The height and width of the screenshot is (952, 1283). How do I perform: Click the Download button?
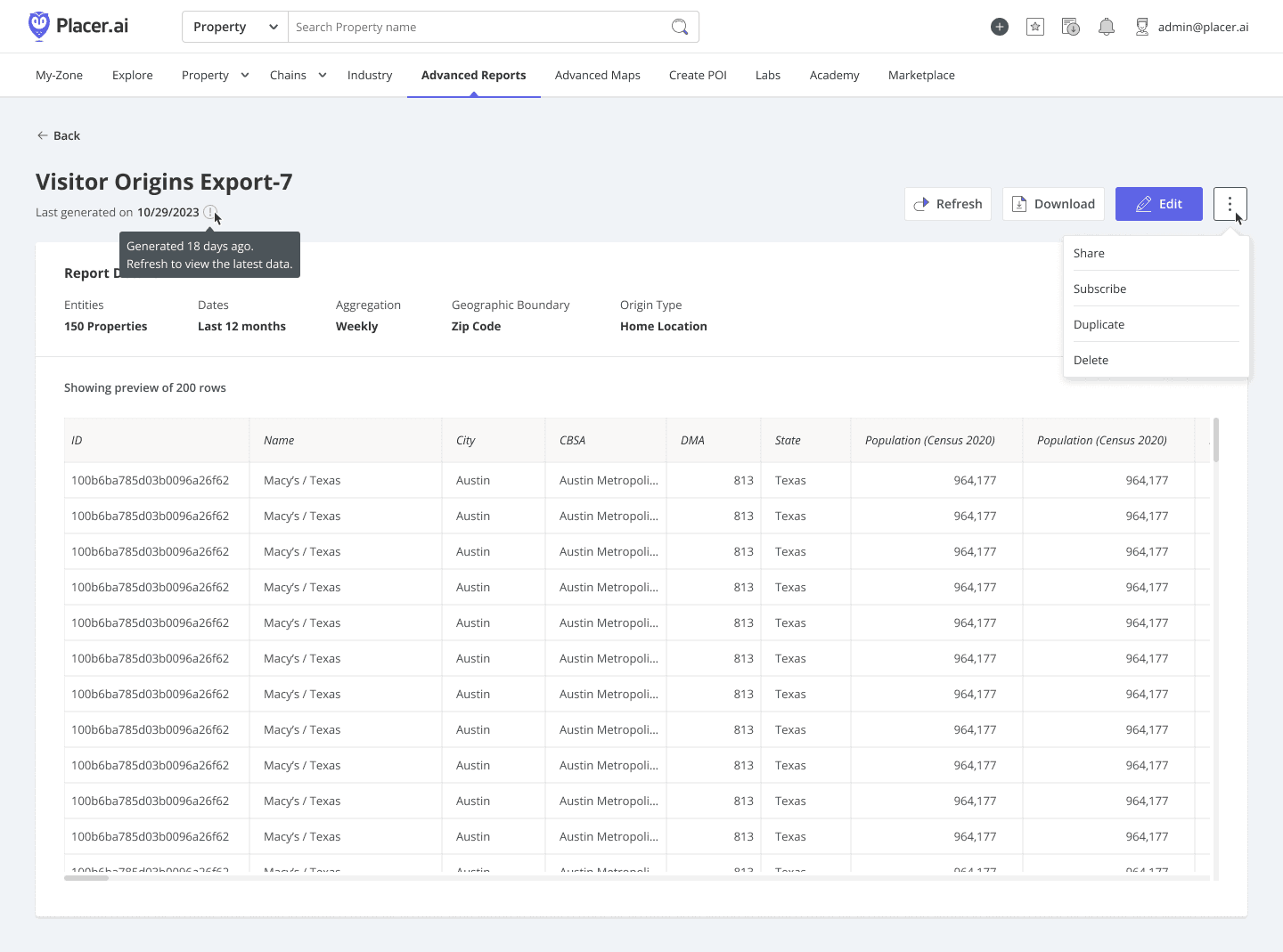coord(1053,204)
